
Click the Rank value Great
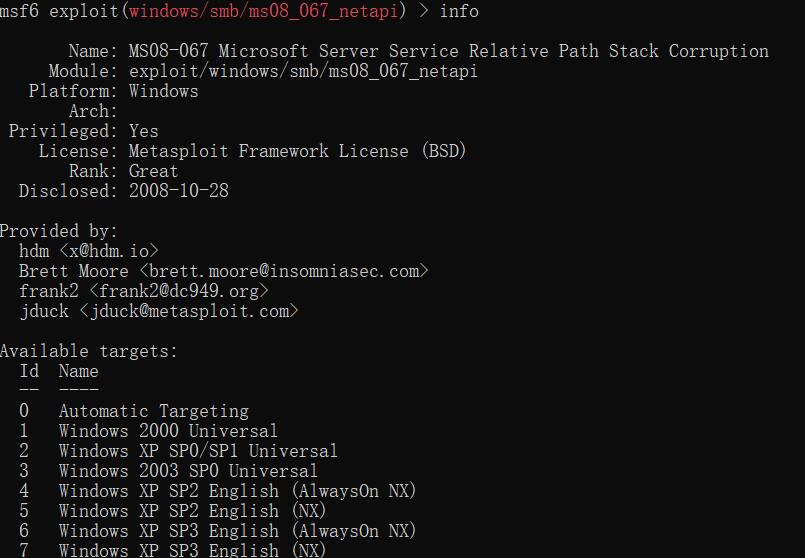[153, 171]
